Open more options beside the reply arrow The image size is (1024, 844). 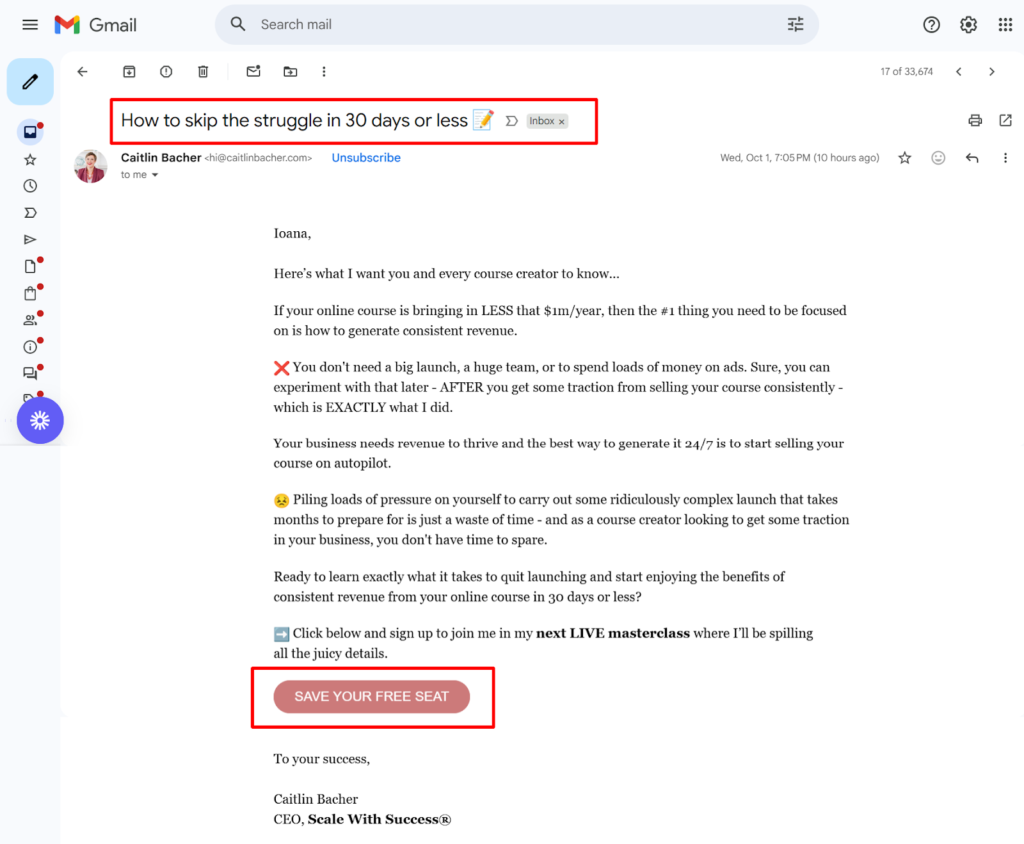1005,157
